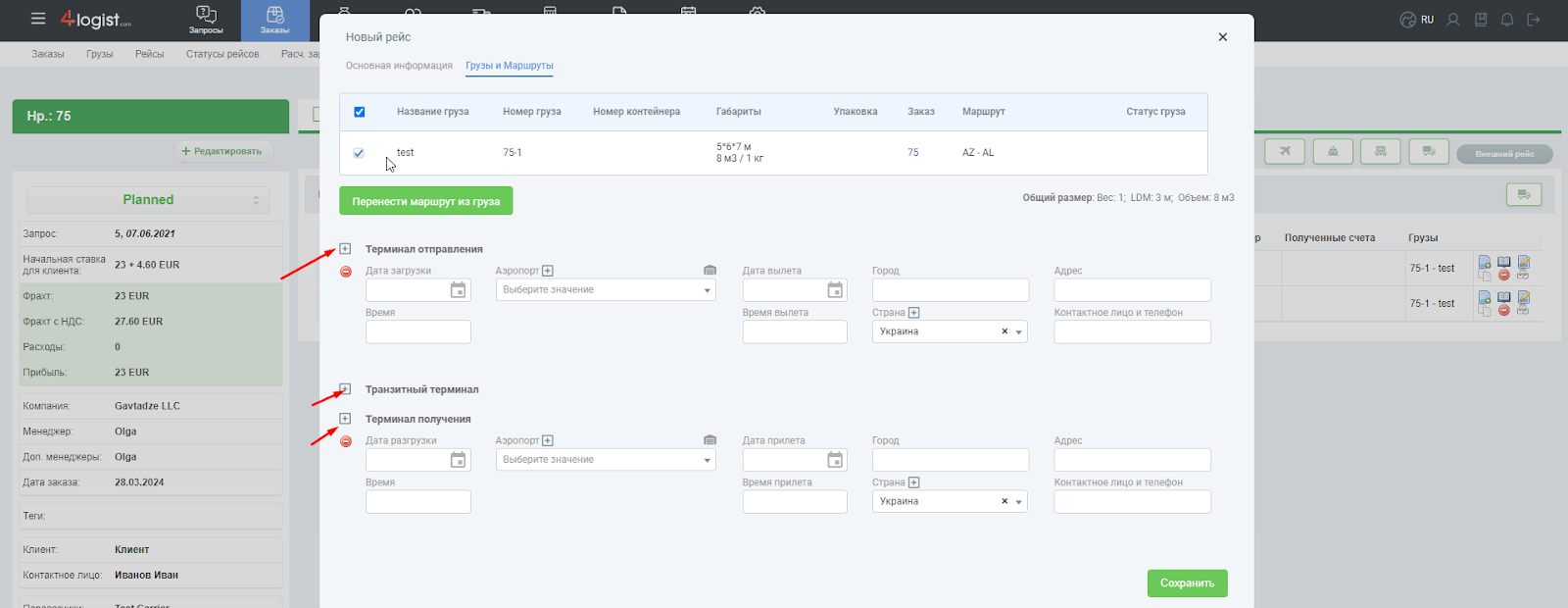Expand Терминал отправления with plus icon
This screenshot has height=608, width=1568.
[x=345, y=249]
